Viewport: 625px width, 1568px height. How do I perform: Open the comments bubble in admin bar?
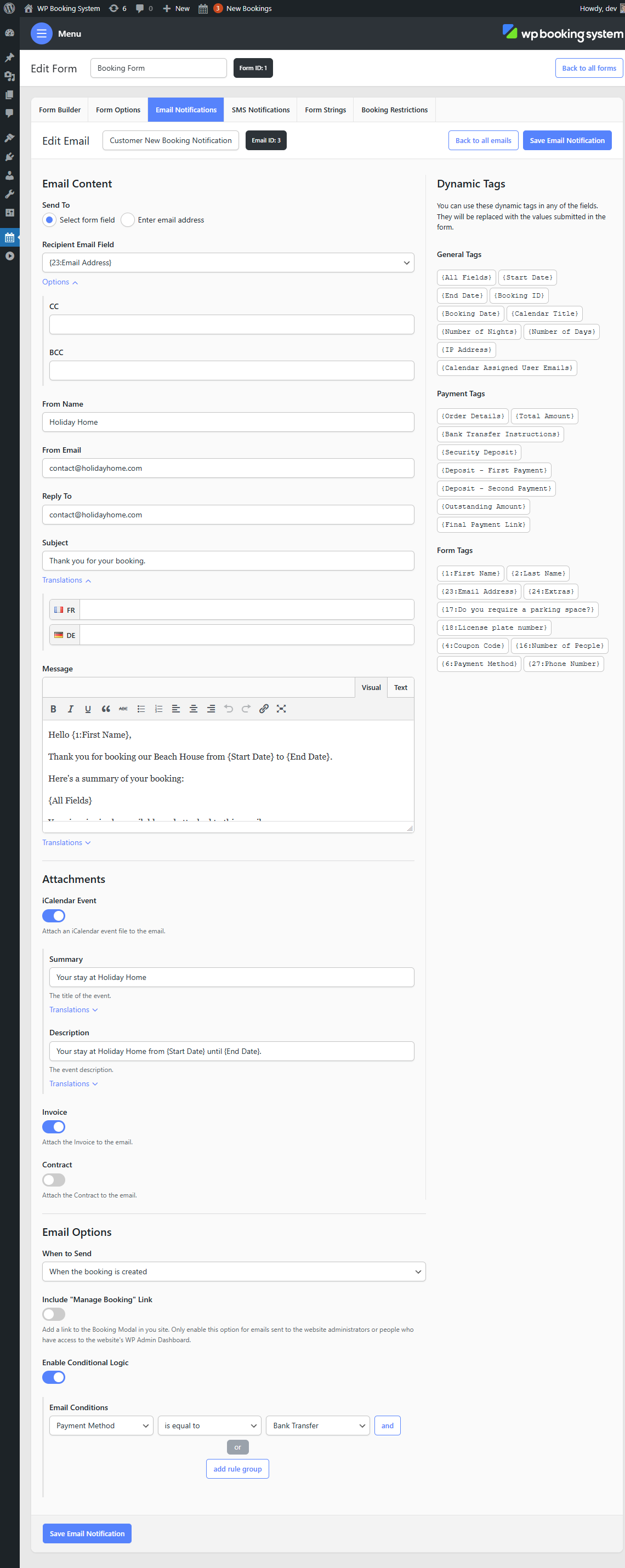[144, 9]
